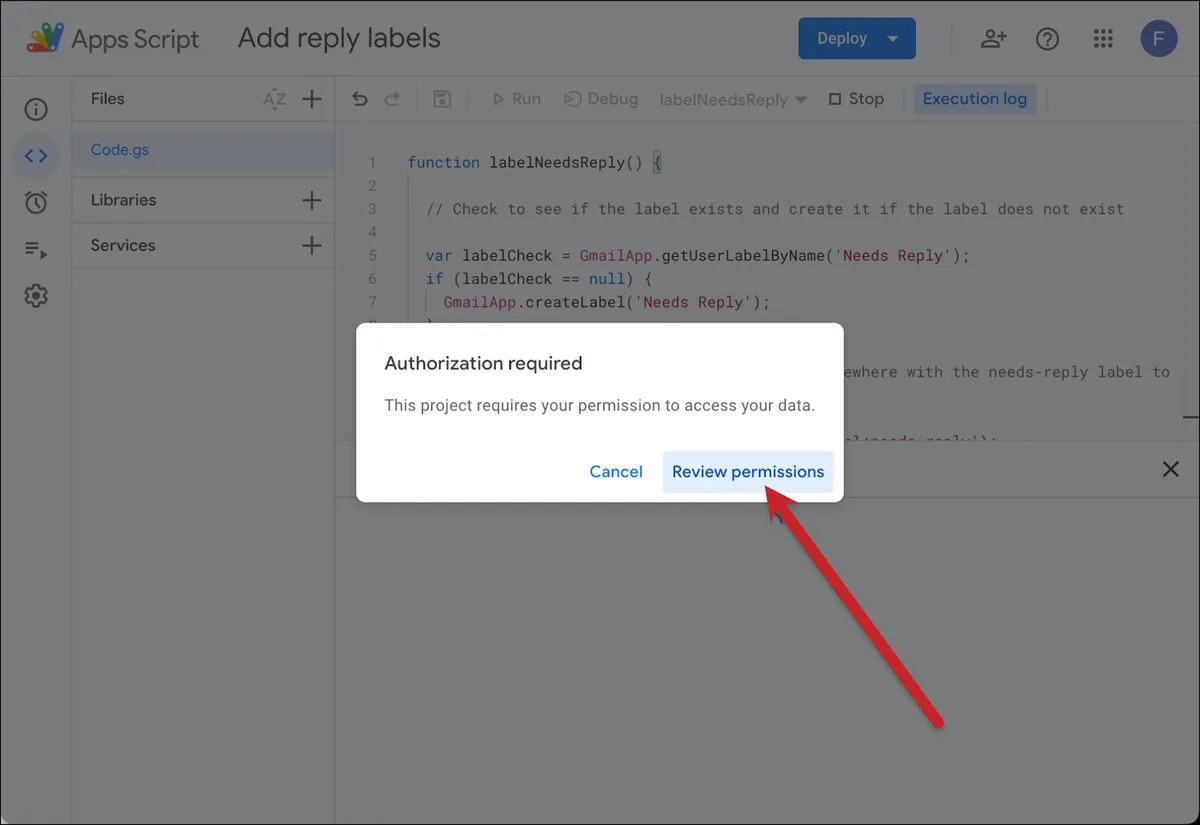The height and width of the screenshot is (825, 1200).
Task: Click the Apps Script logo icon
Action: coord(43,39)
